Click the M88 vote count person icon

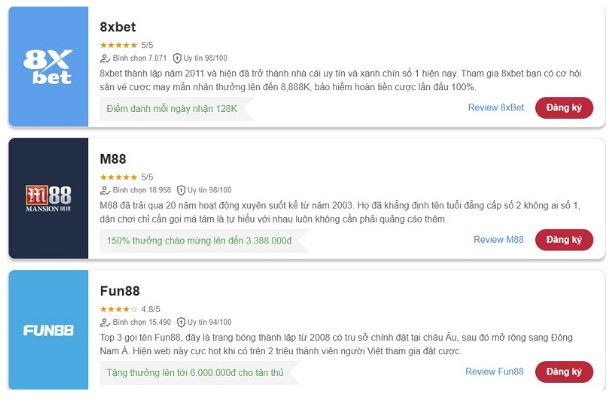tap(105, 191)
